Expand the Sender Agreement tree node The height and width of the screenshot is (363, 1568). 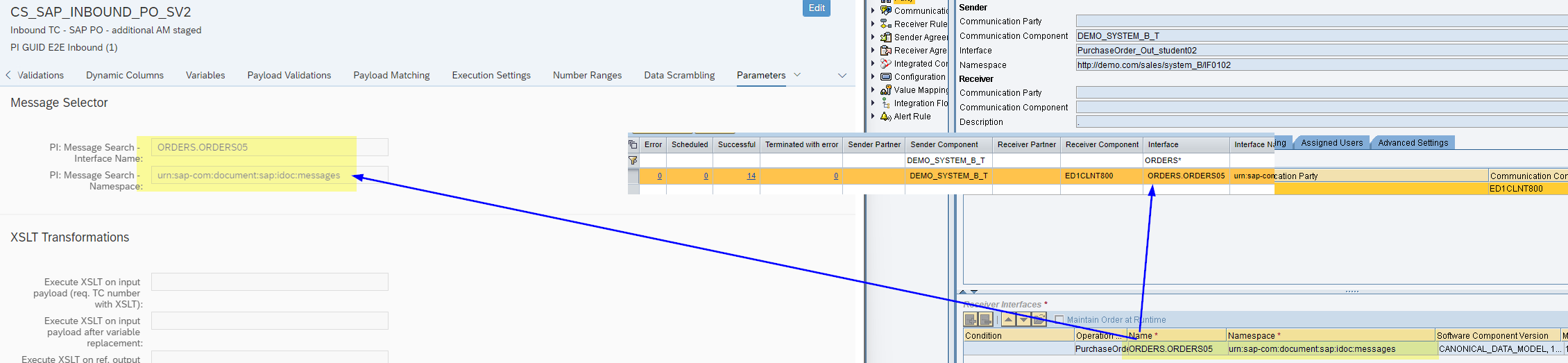coord(873,37)
